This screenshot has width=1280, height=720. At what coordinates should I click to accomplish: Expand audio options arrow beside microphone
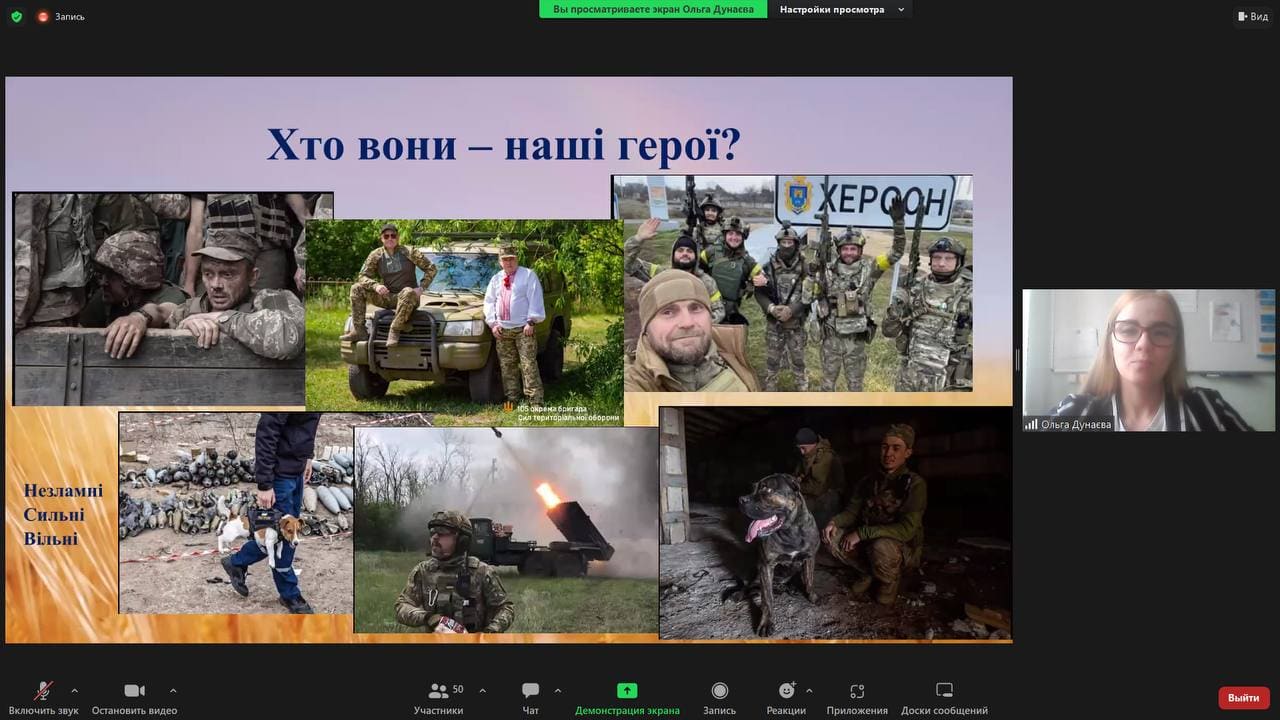74,690
